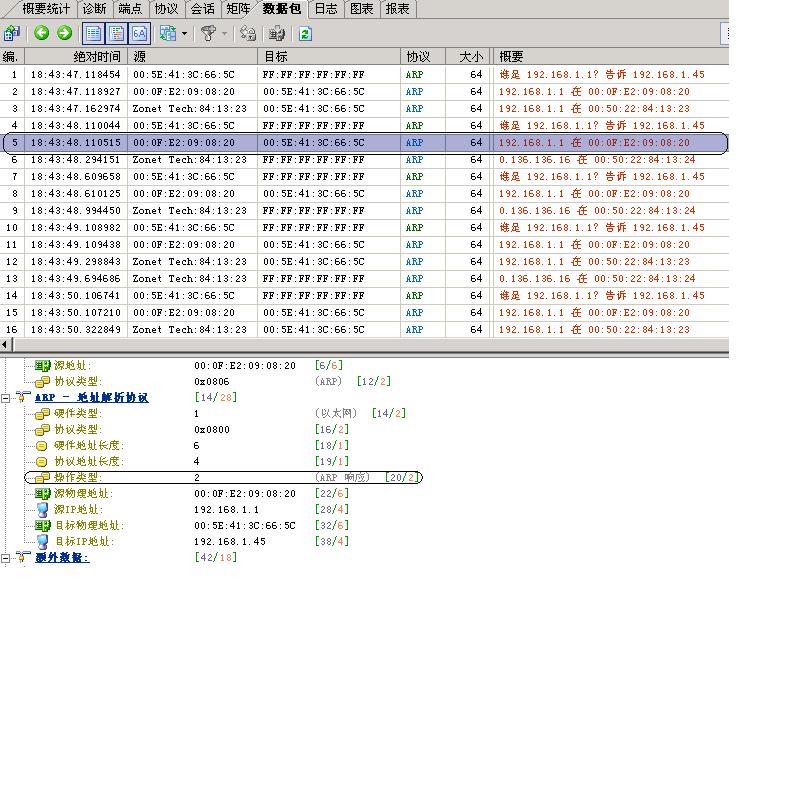This screenshot has width=810, height=800.
Task: Select highlighted packet row 5 at 18:43:48.110515
Action: pos(364,143)
